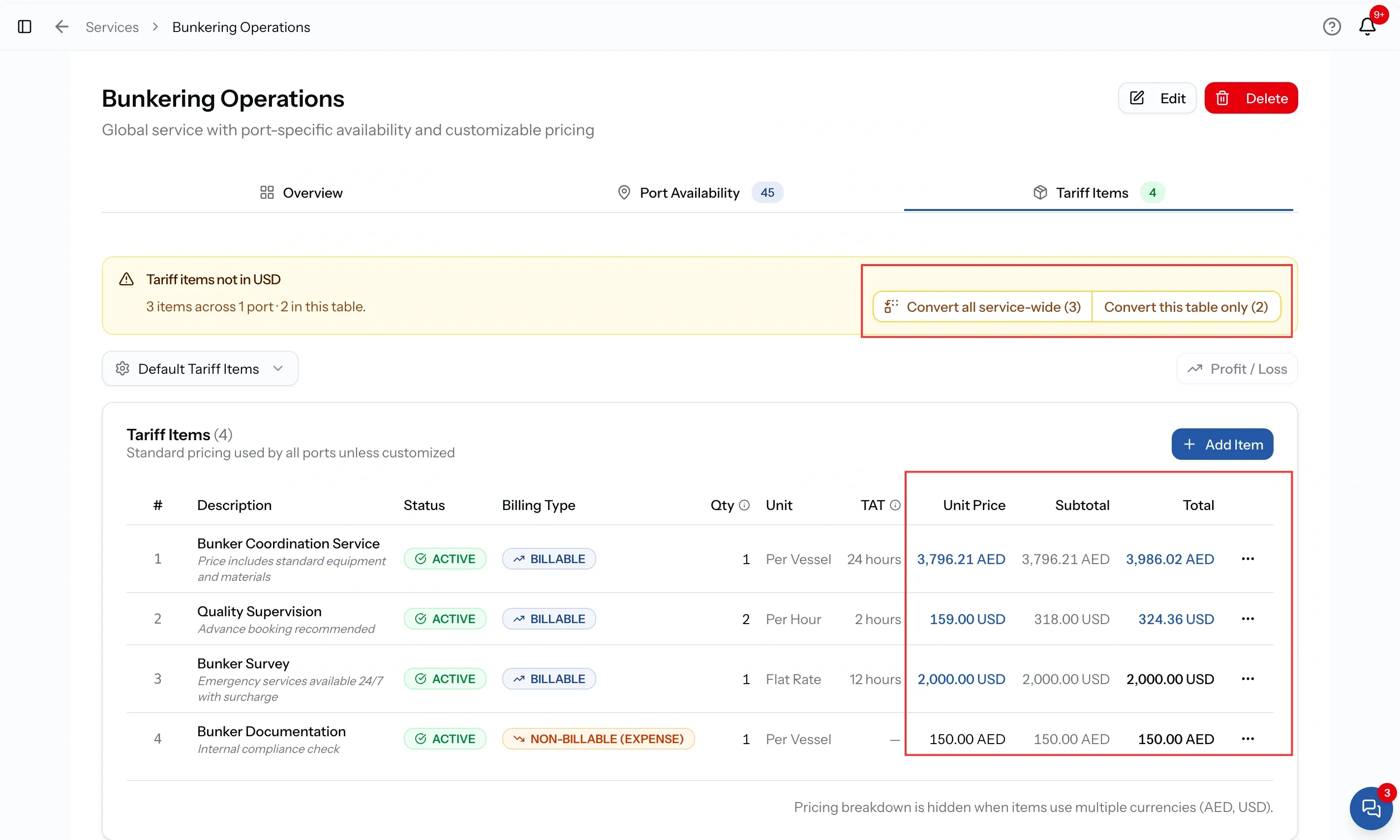Screen dimensions: 1400x840
Task: Click the Bunker Coordination Service title
Action: (288, 543)
